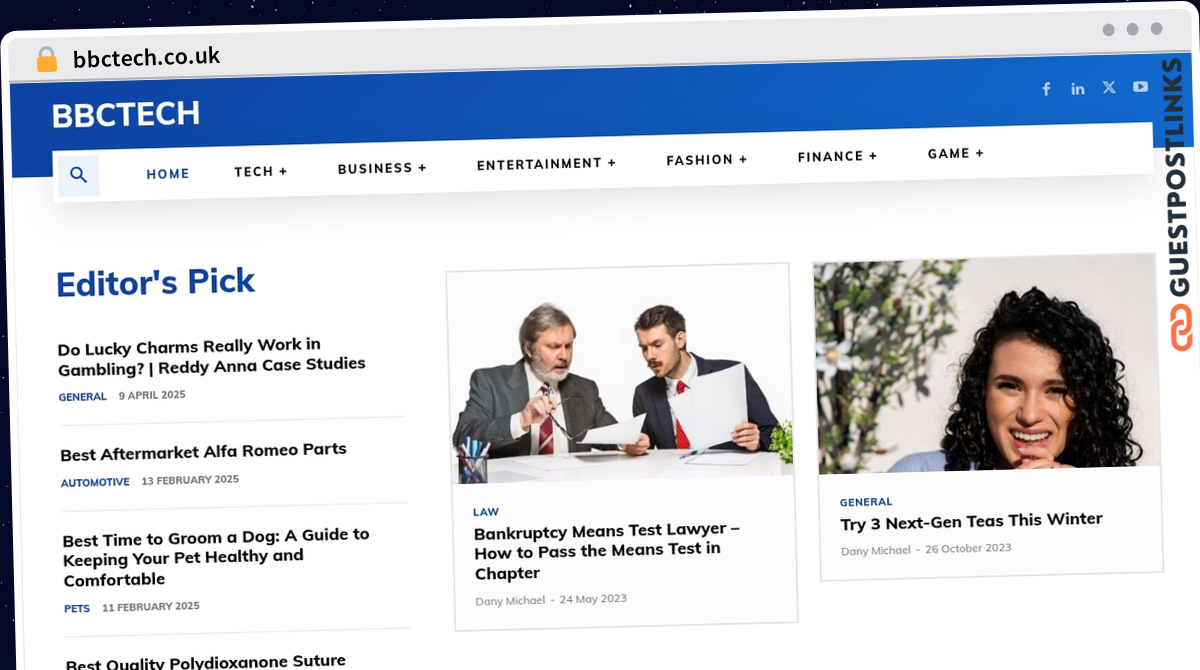Select the AUTOMOTIVE category tag

pyautogui.click(x=95, y=482)
